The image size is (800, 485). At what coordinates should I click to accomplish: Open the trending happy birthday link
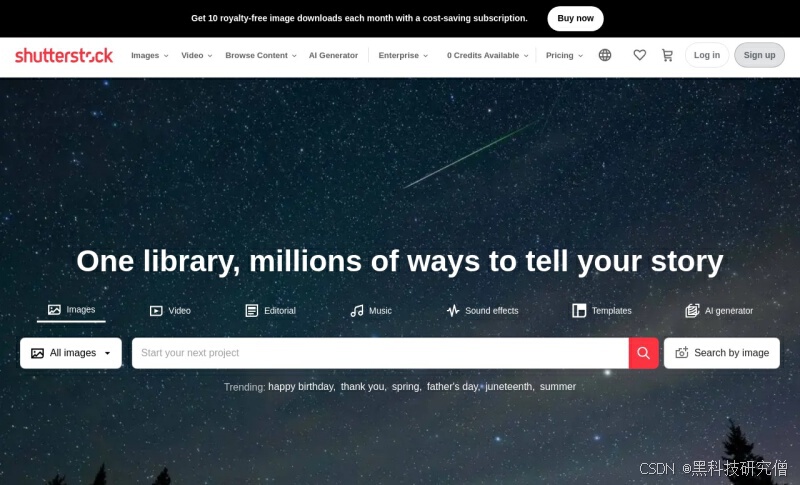[301, 387]
